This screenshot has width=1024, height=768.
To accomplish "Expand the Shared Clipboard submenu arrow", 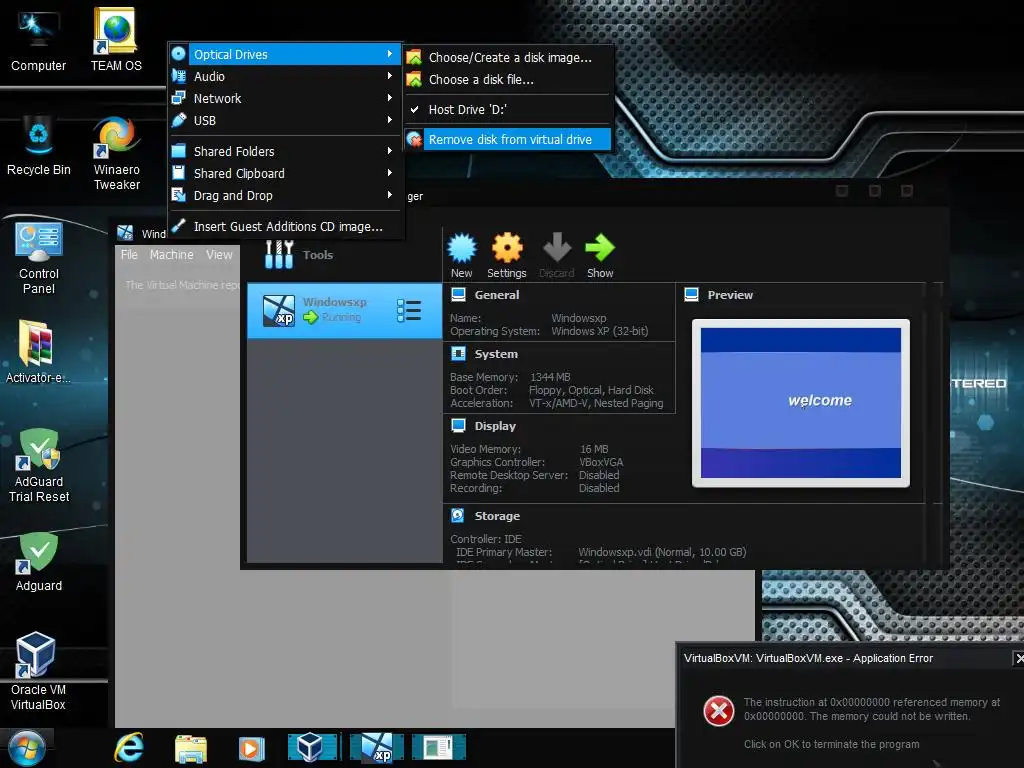I will coord(390,173).
